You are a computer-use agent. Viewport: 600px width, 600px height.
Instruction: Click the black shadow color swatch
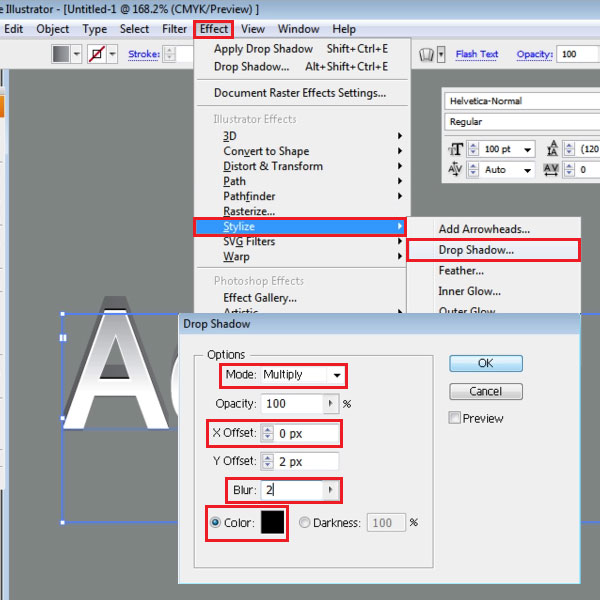click(272, 522)
